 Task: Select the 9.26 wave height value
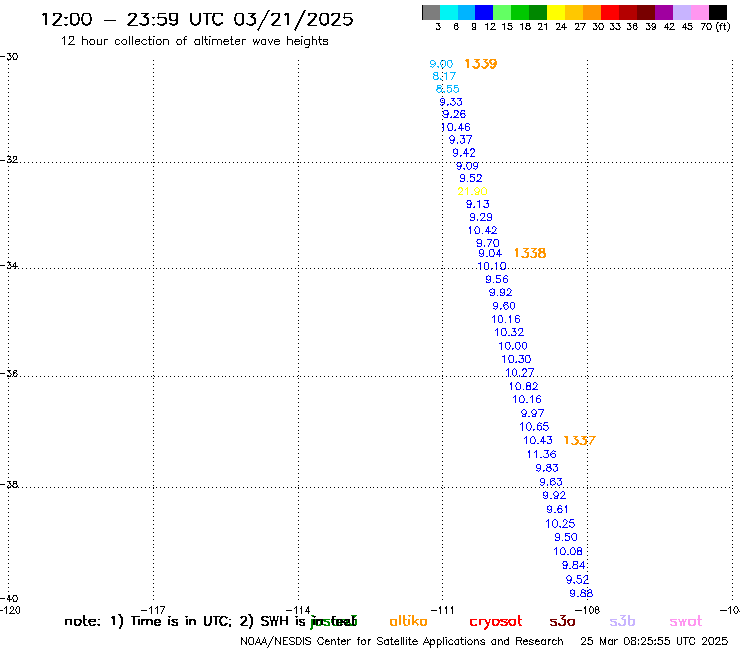point(454,114)
